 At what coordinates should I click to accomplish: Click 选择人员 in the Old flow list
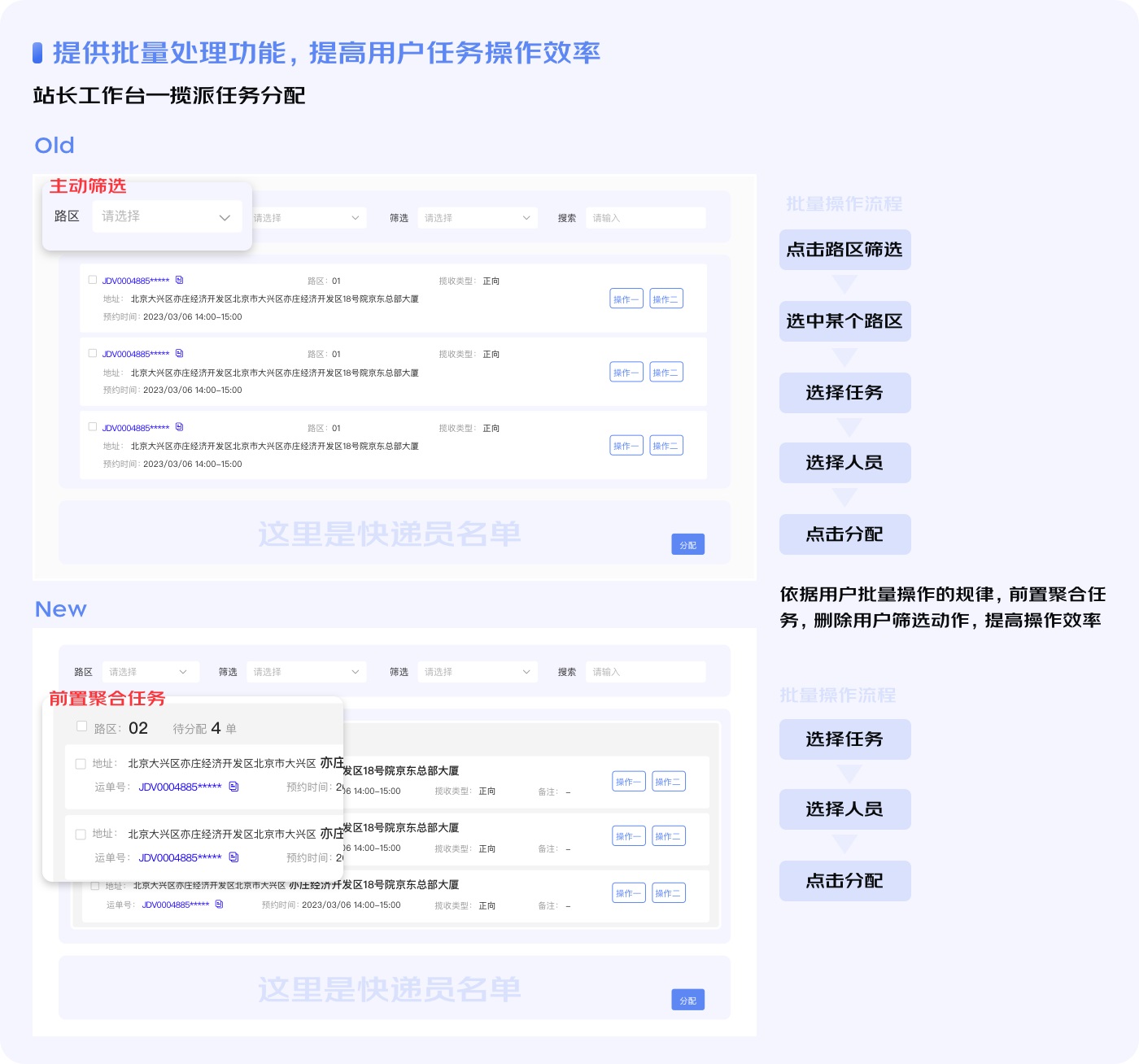(844, 463)
